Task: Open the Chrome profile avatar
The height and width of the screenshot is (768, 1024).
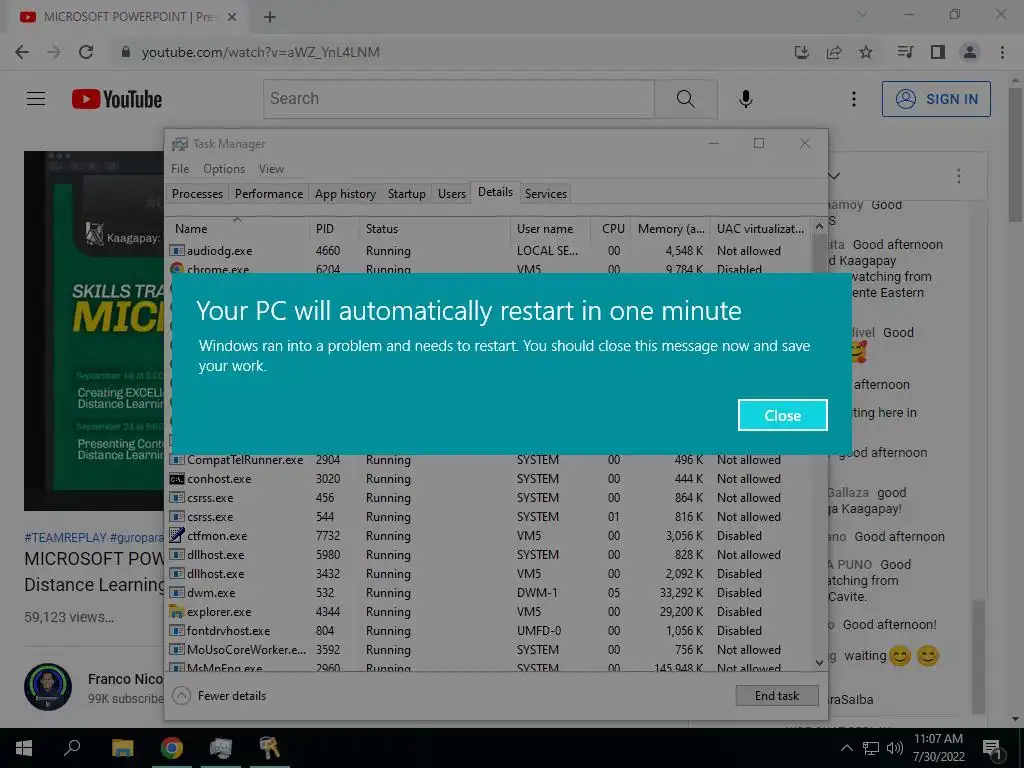Action: tap(970, 52)
